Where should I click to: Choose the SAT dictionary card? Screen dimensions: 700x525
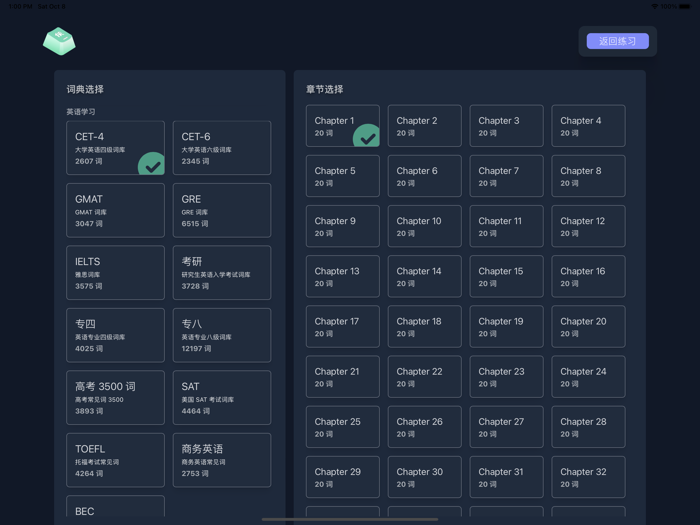point(221,397)
